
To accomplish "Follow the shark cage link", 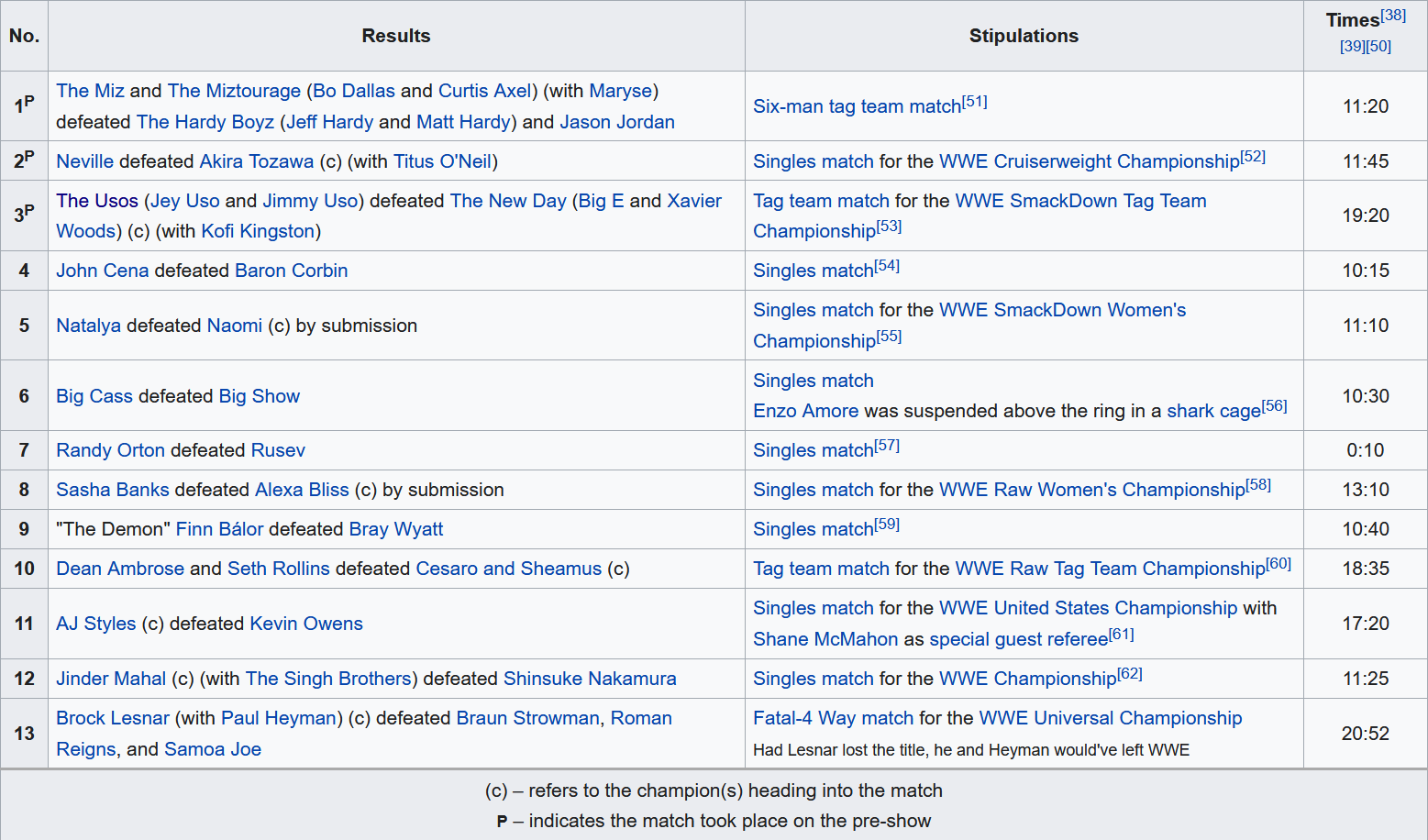I will pos(1212,411).
